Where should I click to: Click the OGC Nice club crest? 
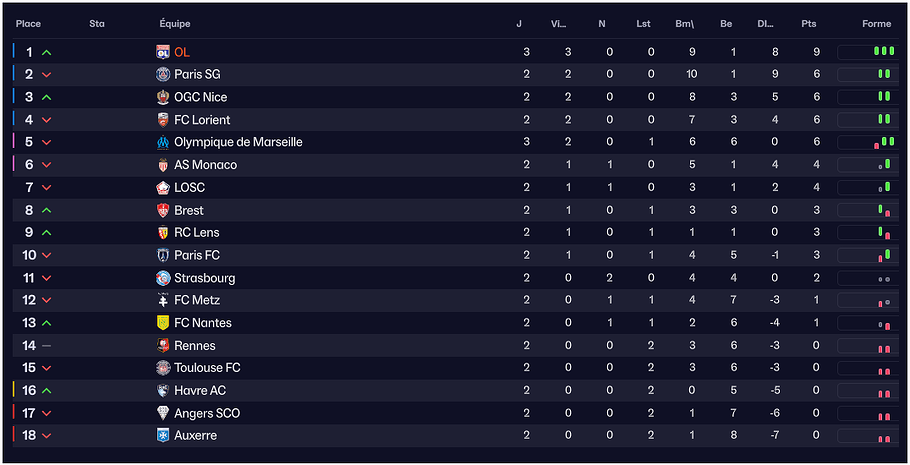163,97
